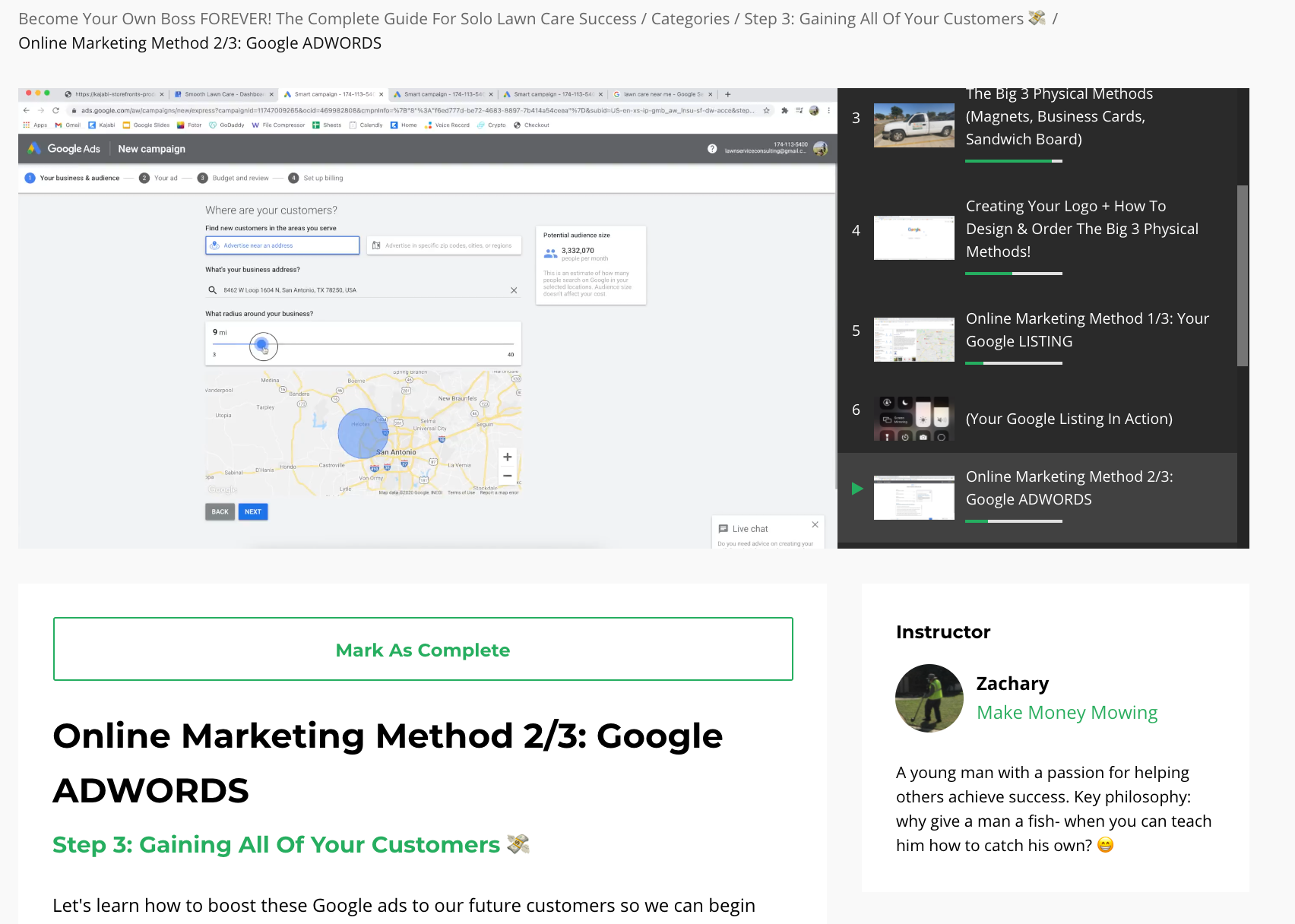The height and width of the screenshot is (924, 1295).
Task: Click the business address search field
Action: click(x=363, y=290)
